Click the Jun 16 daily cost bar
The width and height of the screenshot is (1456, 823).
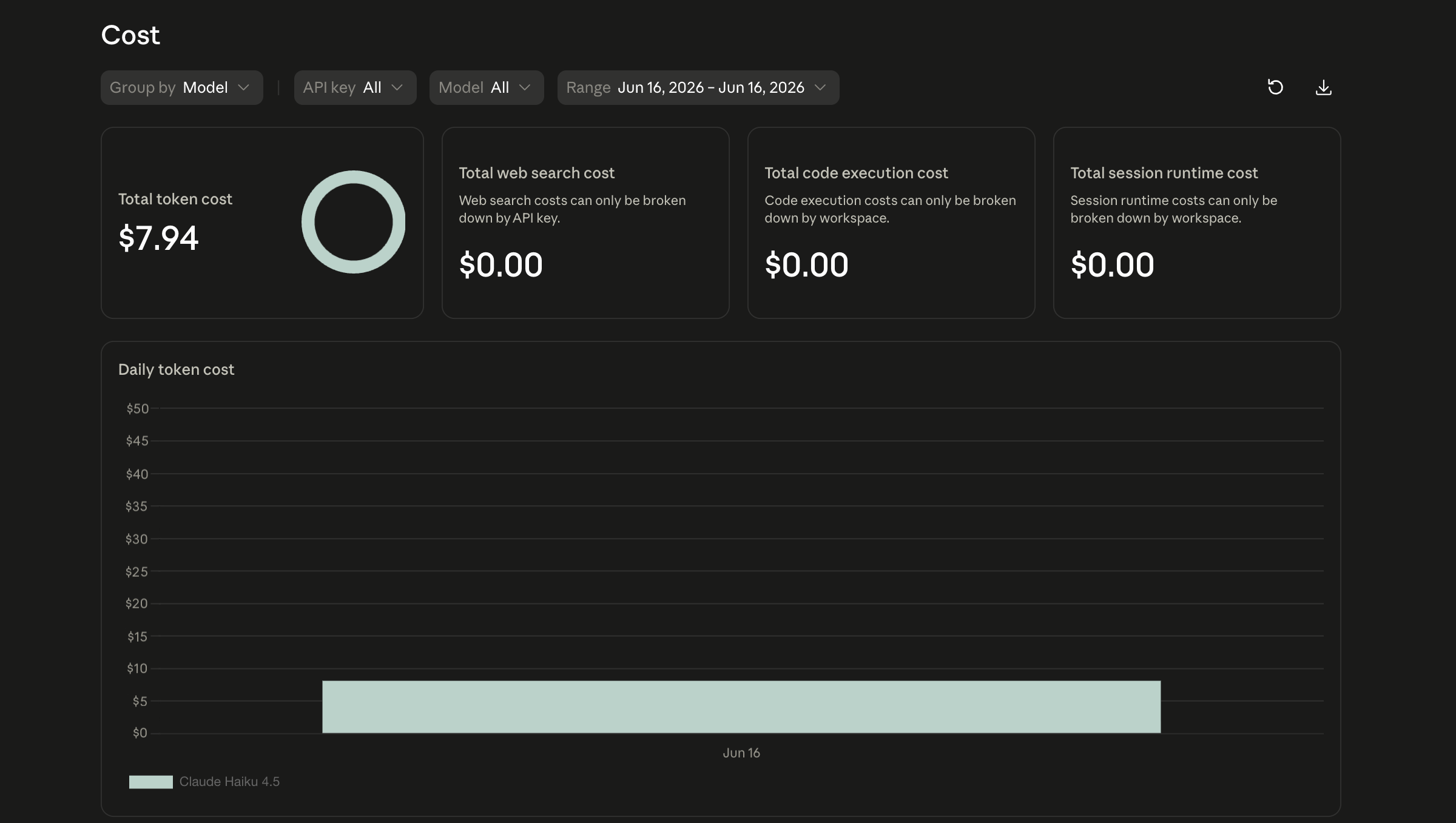741,707
